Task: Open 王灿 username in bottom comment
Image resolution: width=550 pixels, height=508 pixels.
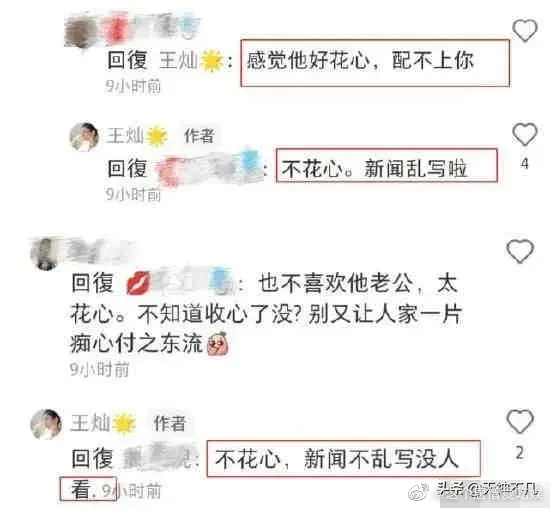Action: tap(90, 423)
